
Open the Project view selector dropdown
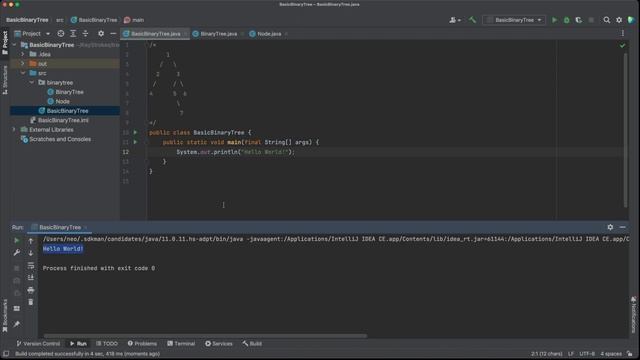(32, 34)
